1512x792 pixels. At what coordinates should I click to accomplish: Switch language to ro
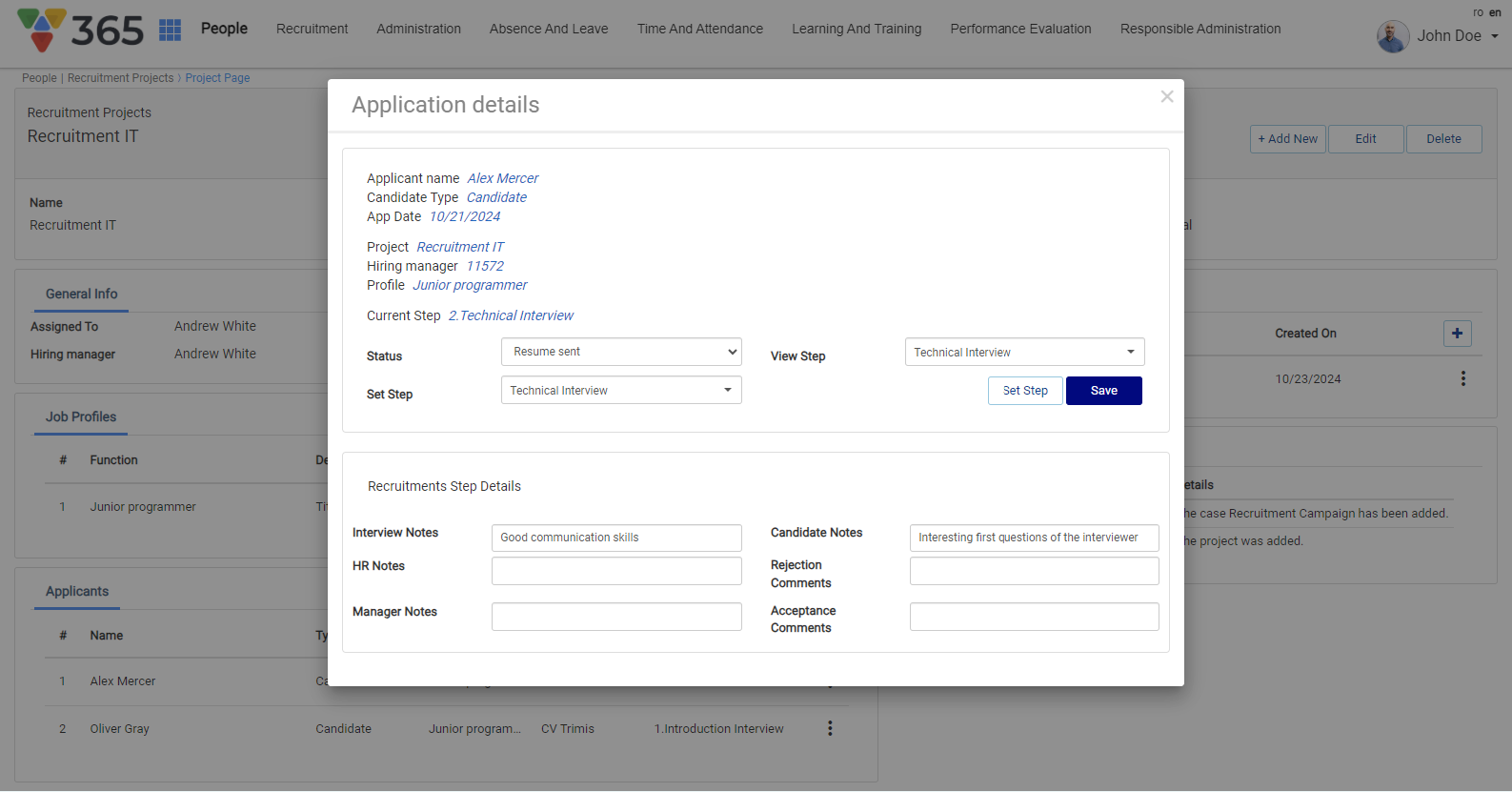coord(1478,12)
